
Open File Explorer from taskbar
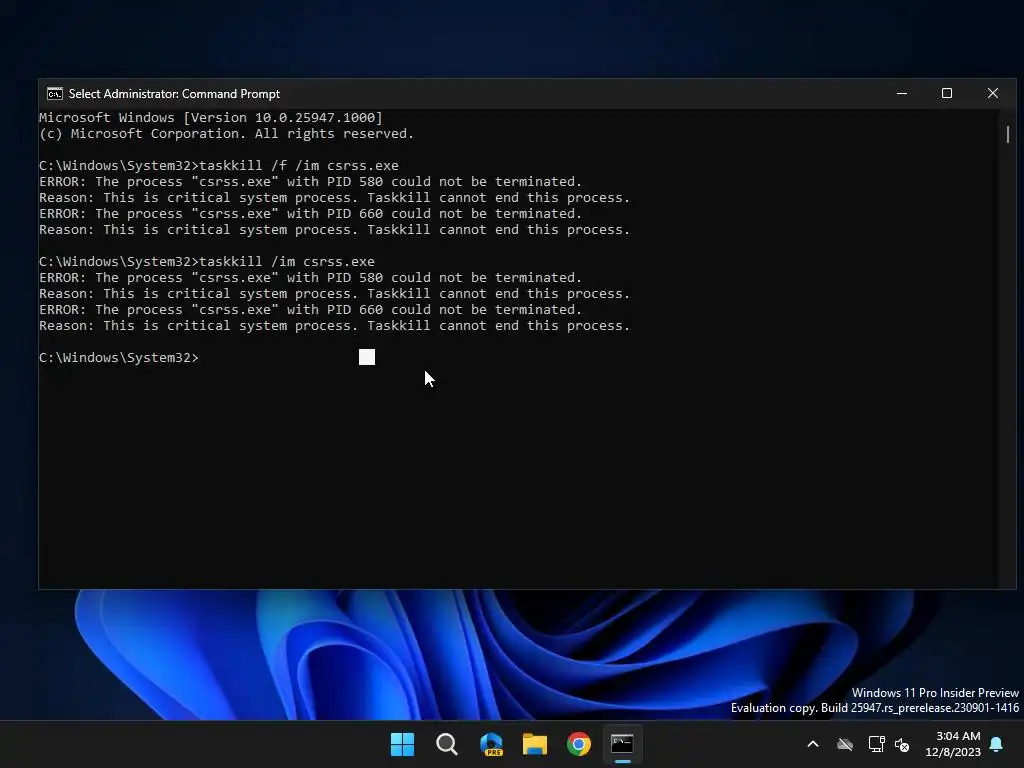(x=535, y=744)
